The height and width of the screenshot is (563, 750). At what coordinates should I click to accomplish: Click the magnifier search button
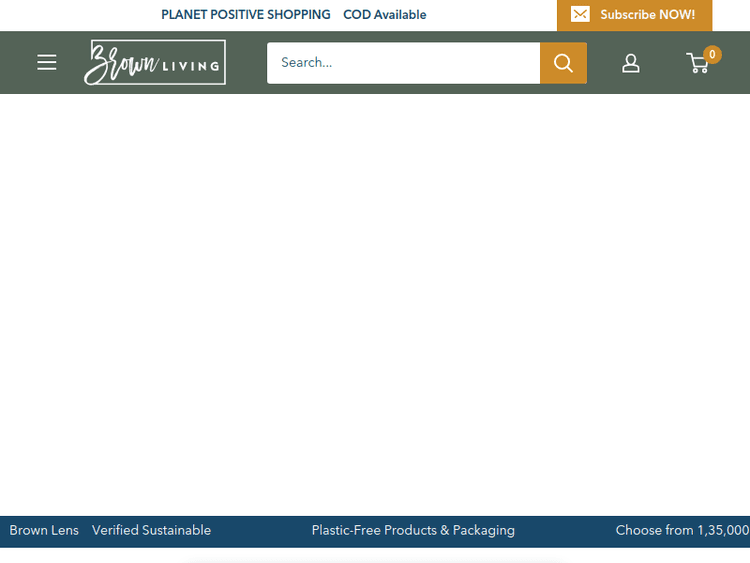(x=563, y=63)
